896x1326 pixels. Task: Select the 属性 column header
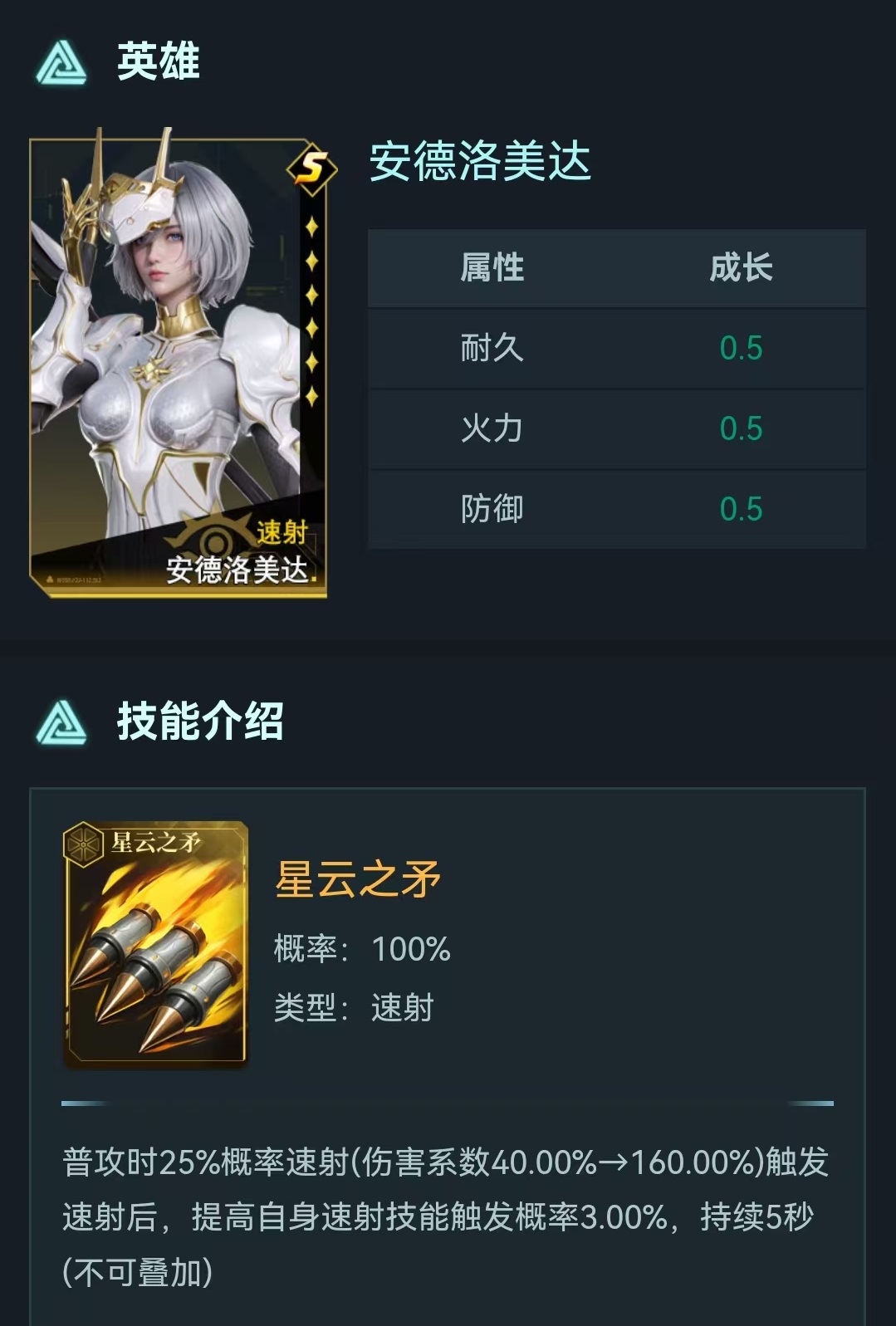click(492, 267)
